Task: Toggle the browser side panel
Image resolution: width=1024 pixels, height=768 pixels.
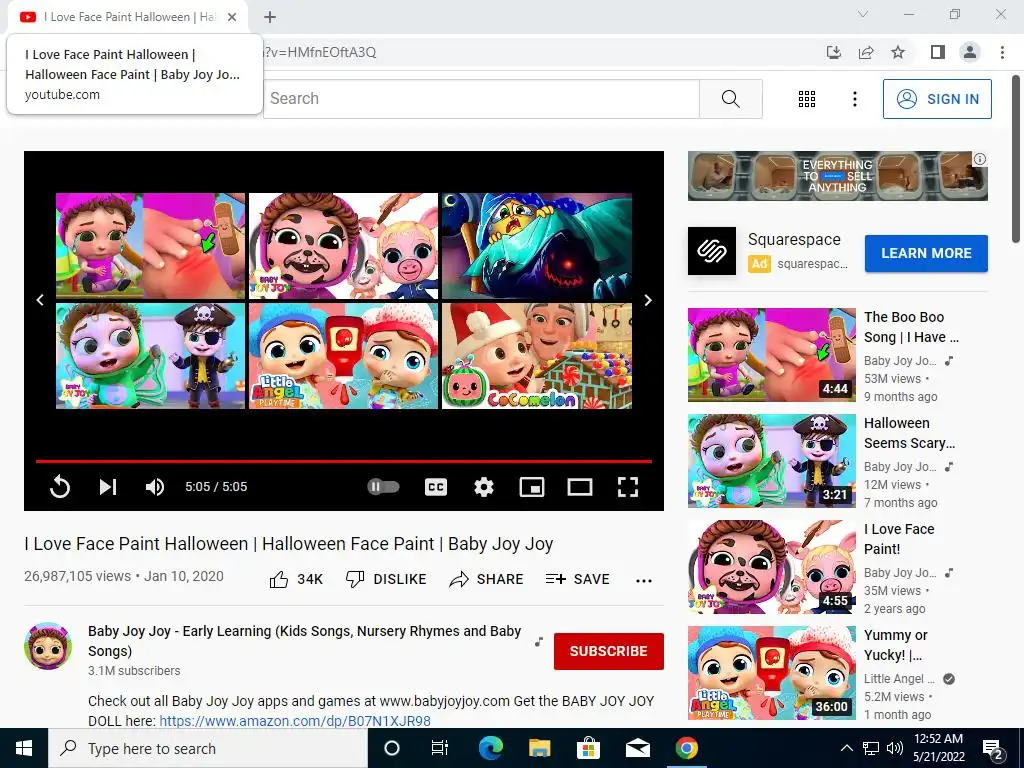Action: (x=938, y=52)
